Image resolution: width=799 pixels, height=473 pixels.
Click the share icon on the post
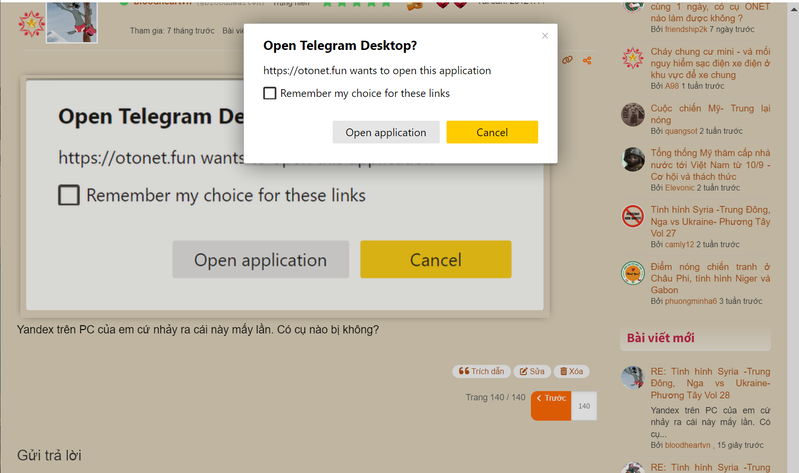[587, 61]
